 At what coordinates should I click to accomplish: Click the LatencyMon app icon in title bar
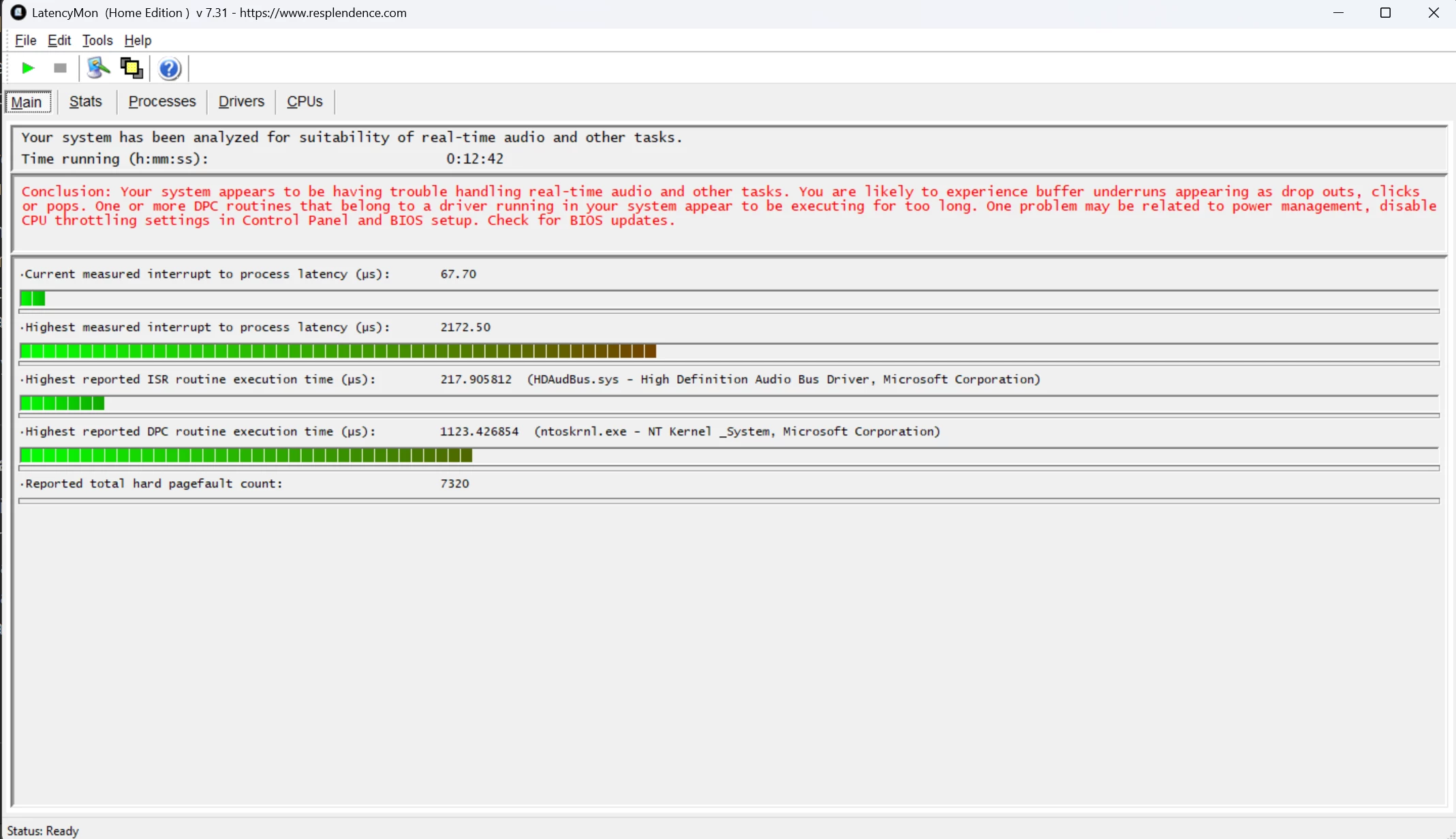18,12
